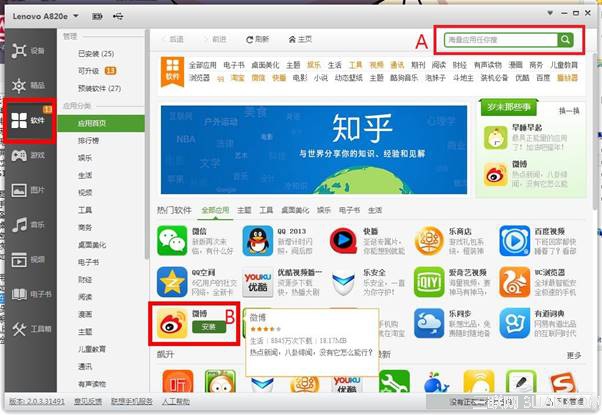Switch to 生活 tab under 热门软件

(375, 210)
